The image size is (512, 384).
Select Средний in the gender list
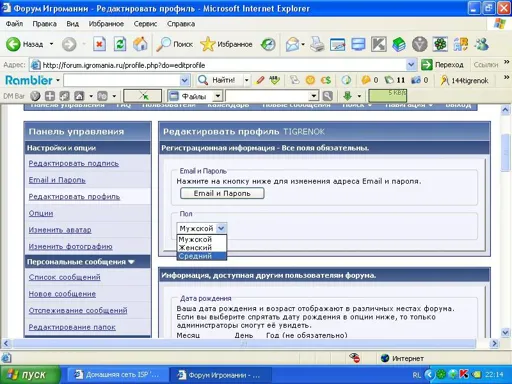pyautogui.click(x=201, y=256)
